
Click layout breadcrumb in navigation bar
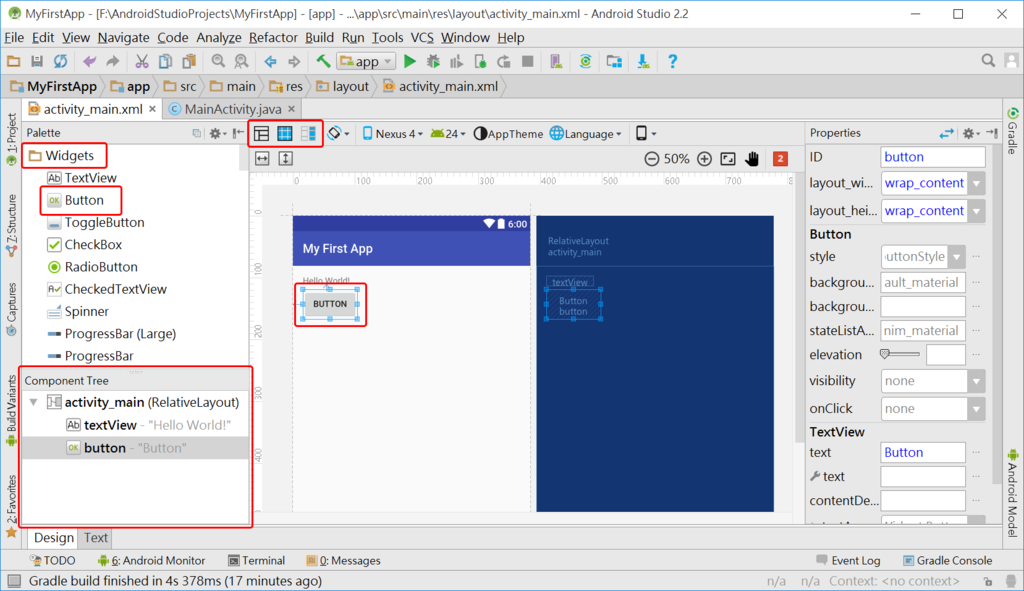(x=343, y=86)
